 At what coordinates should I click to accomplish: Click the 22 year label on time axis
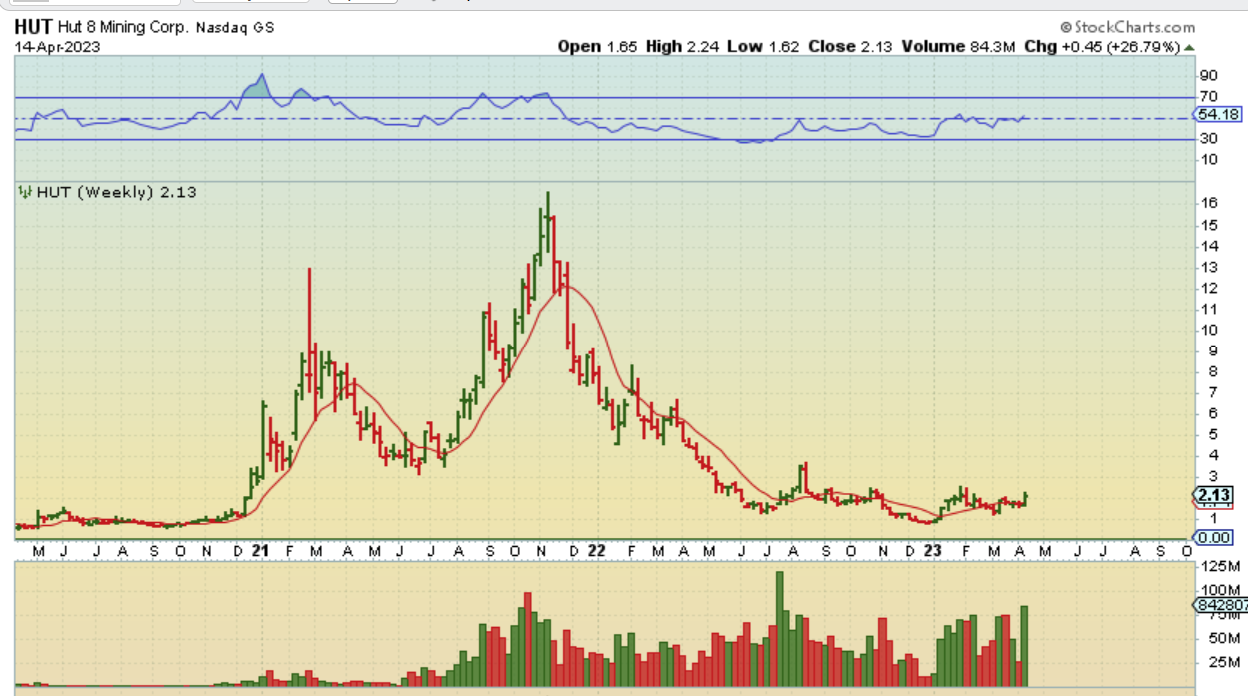(x=596, y=551)
